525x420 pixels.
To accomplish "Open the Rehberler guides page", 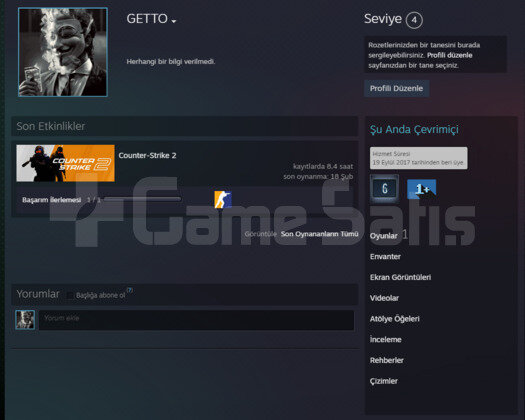I will click(x=387, y=360).
